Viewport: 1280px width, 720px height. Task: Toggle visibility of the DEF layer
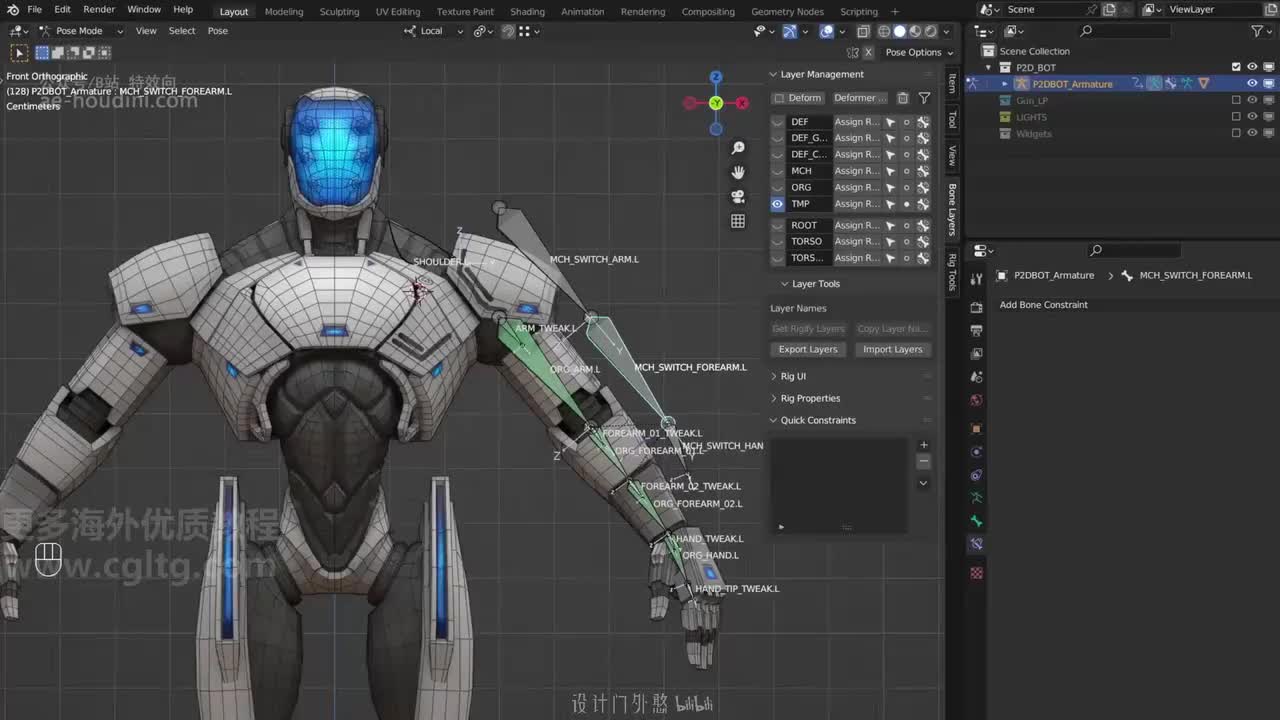pyautogui.click(x=778, y=122)
